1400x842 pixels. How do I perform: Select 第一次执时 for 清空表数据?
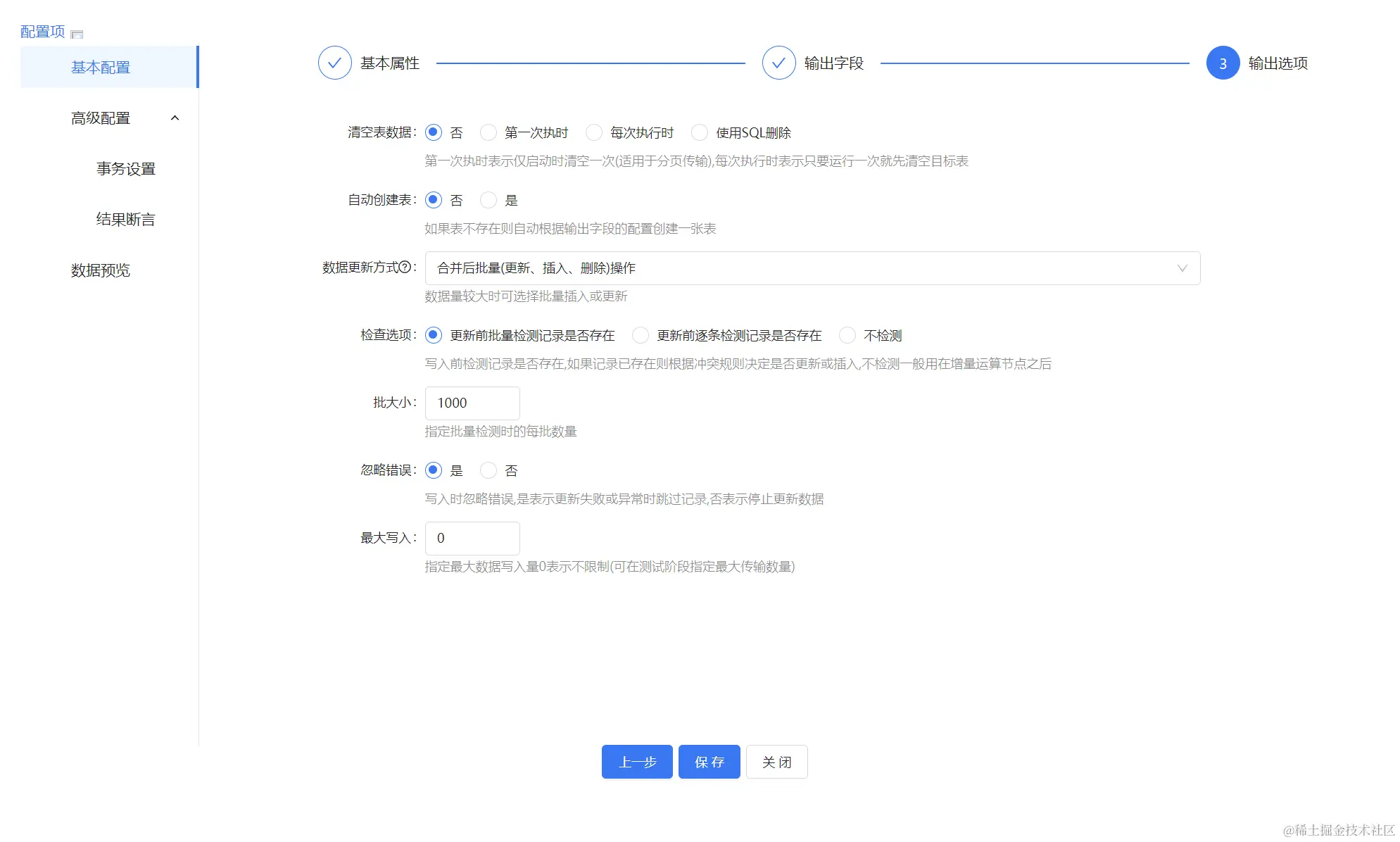[488, 132]
